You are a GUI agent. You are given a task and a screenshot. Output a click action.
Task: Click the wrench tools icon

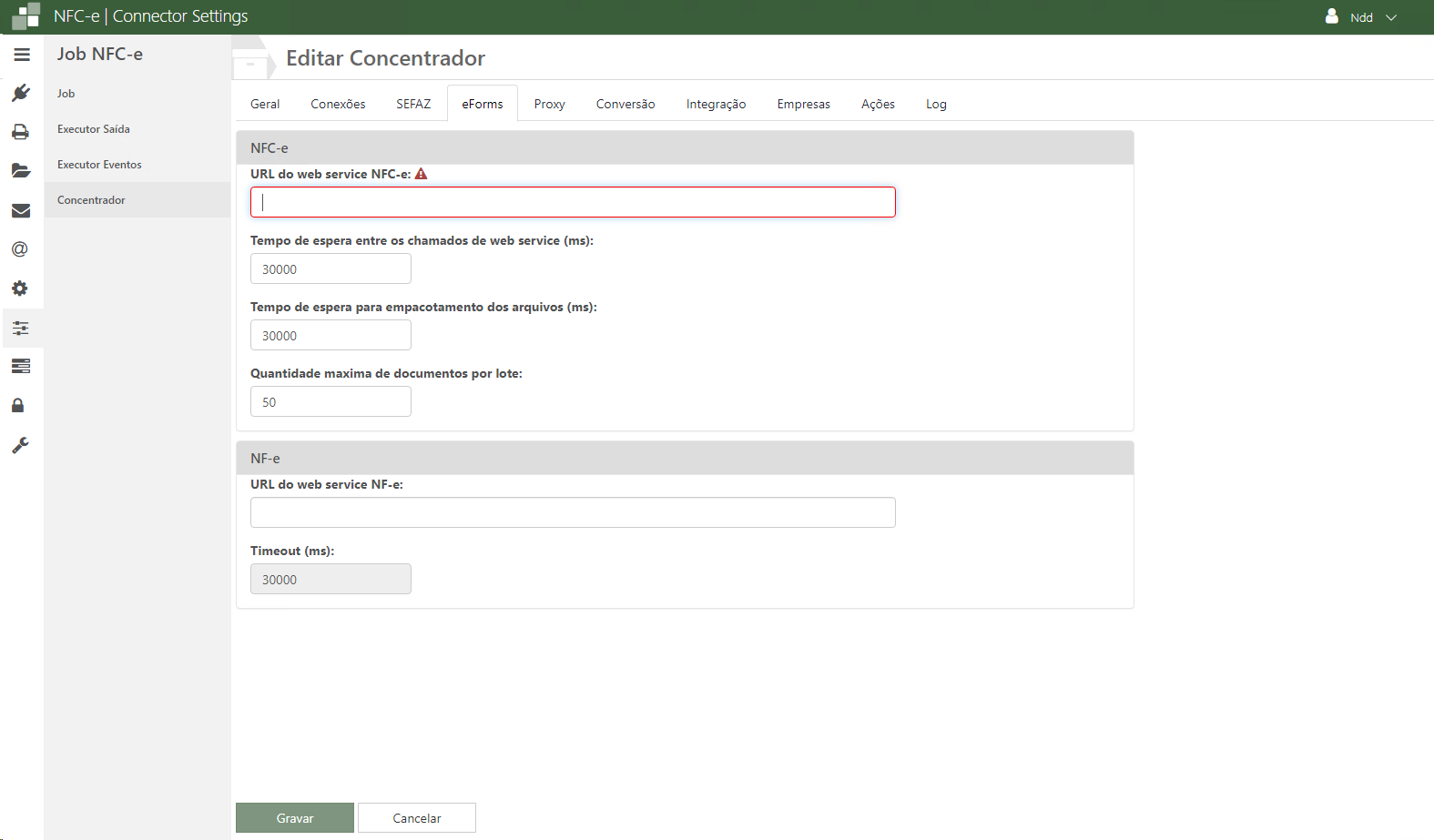click(x=20, y=445)
